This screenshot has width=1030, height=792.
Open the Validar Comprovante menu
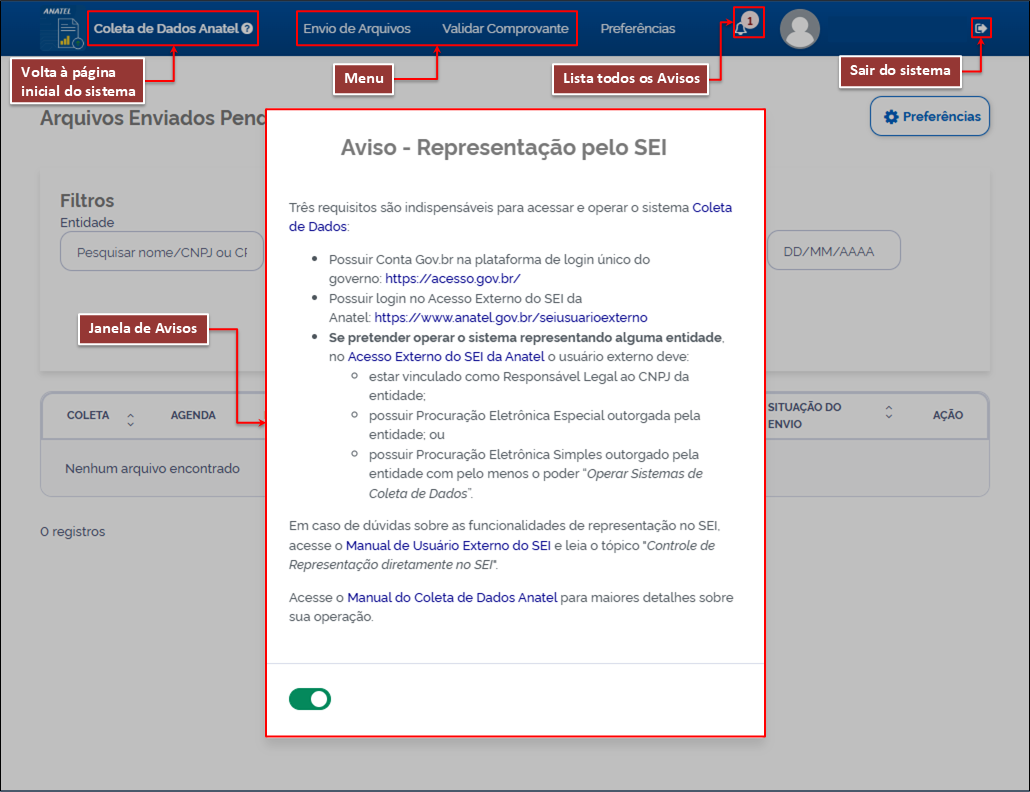(505, 29)
